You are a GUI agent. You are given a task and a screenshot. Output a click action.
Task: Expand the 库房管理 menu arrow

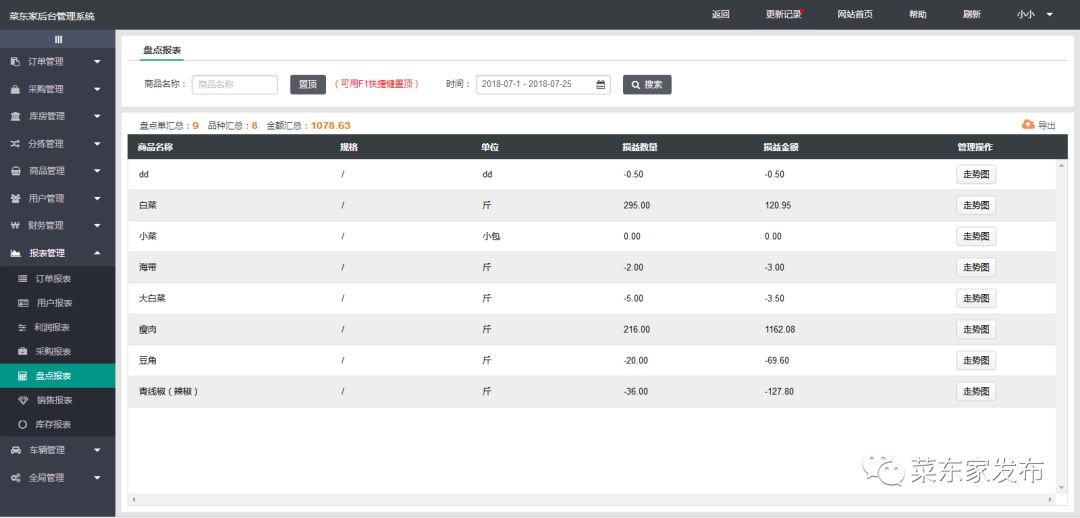point(97,116)
